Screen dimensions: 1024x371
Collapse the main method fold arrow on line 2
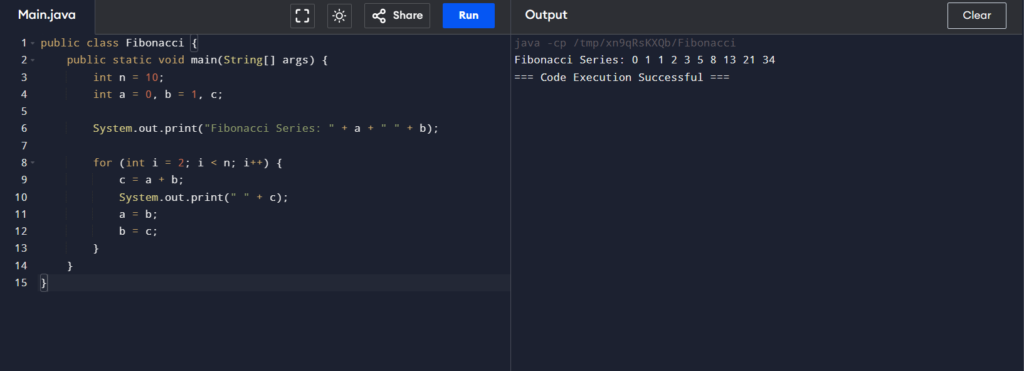click(x=32, y=60)
